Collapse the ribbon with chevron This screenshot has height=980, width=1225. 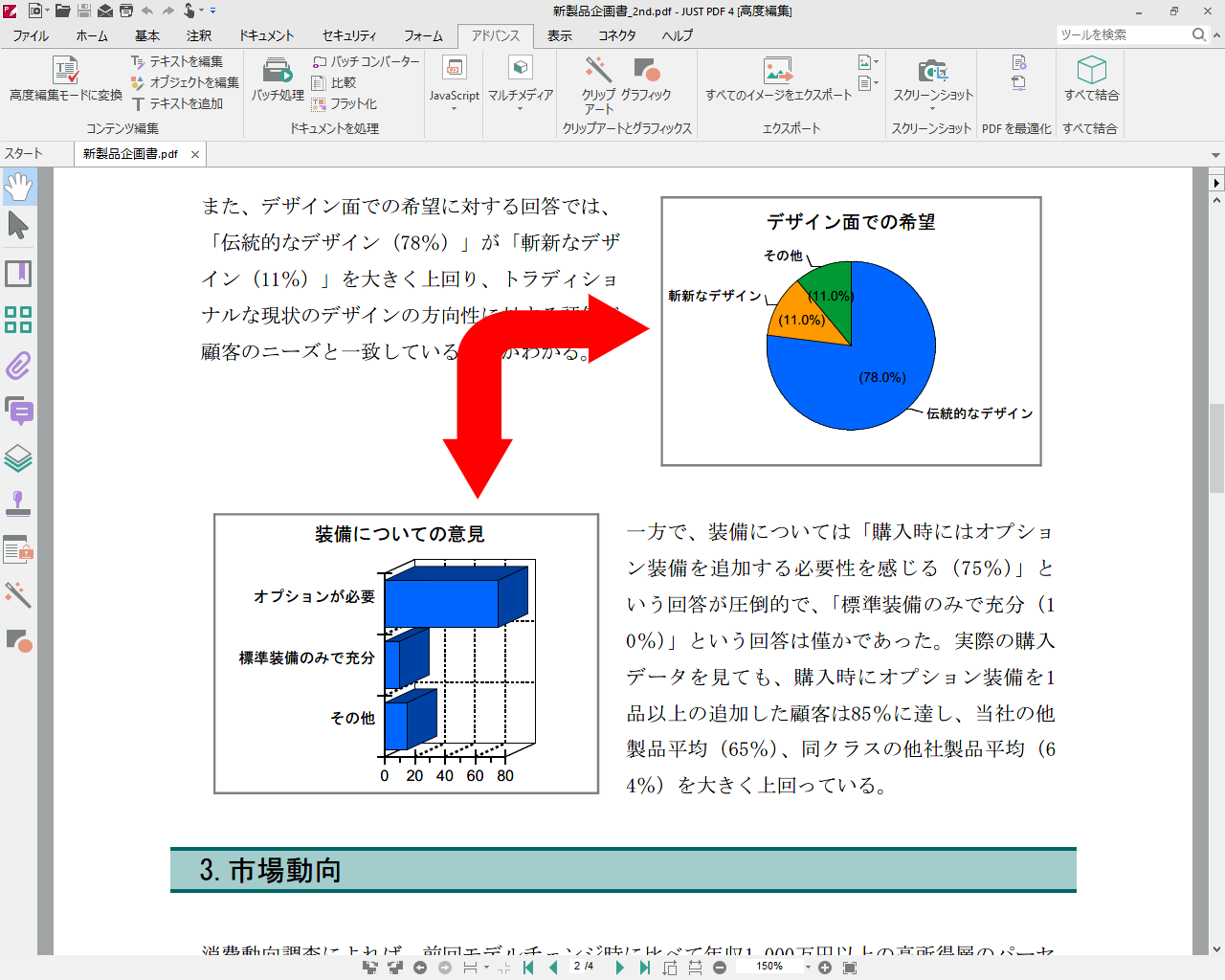(1216, 35)
